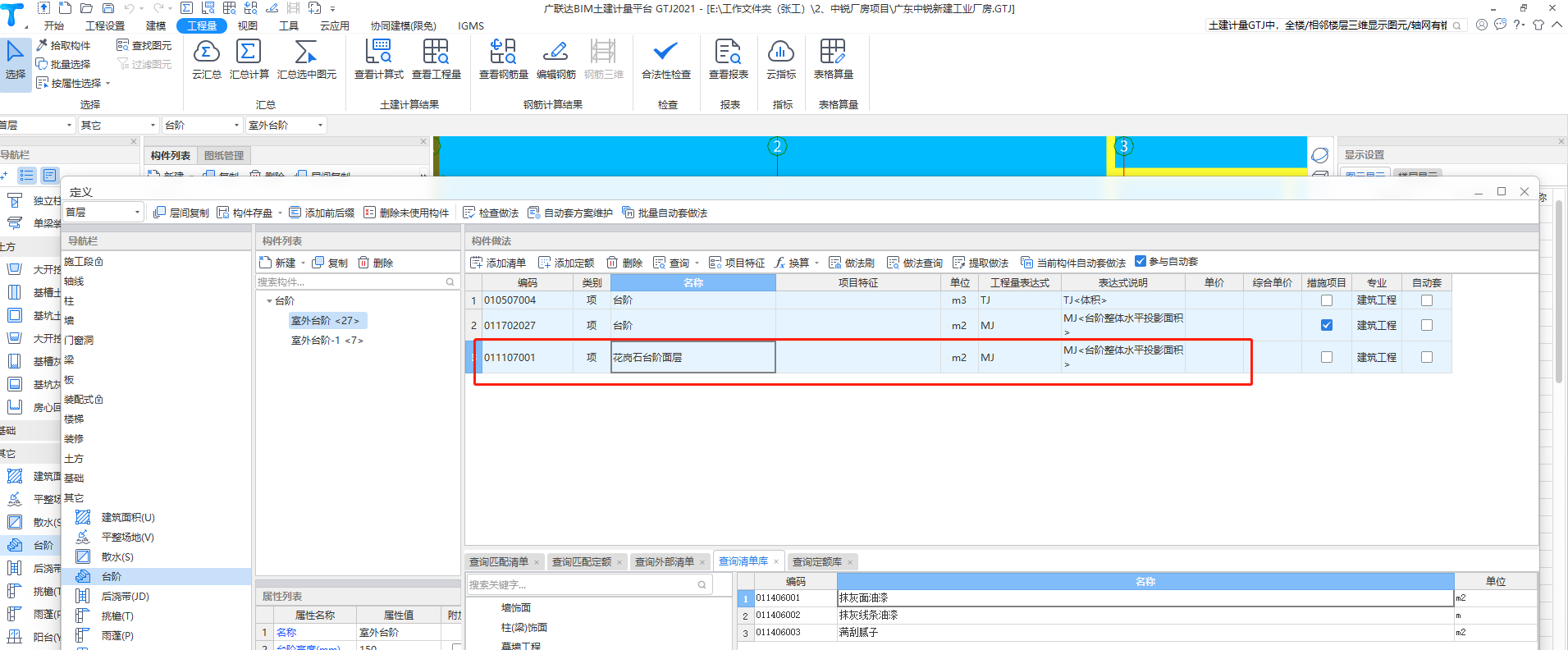Toggle 自动套 checkbox for 010507004 row
Image resolution: width=1568 pixels, height=650 pixels.
point(1426,300)
